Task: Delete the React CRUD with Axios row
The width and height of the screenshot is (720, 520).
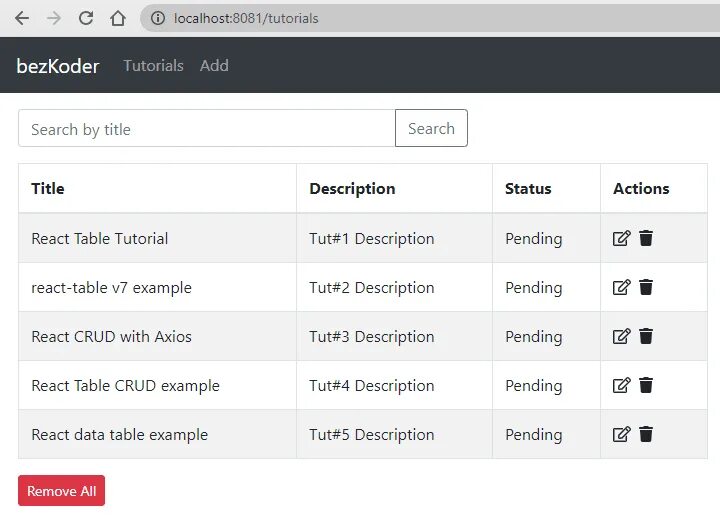Action: [646, 336]
